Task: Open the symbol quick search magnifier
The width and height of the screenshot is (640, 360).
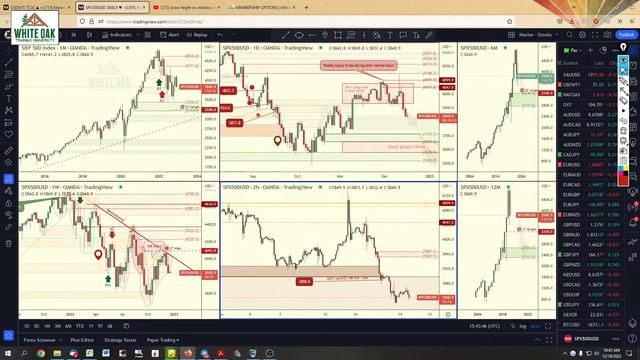Action: pyautogui.click(x=569, y=35)
